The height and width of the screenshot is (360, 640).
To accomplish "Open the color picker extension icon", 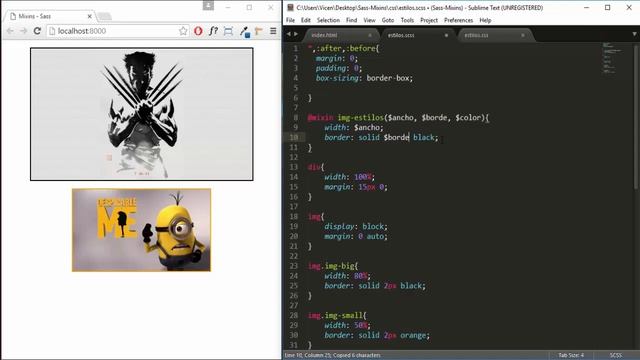I will point(244,31).
